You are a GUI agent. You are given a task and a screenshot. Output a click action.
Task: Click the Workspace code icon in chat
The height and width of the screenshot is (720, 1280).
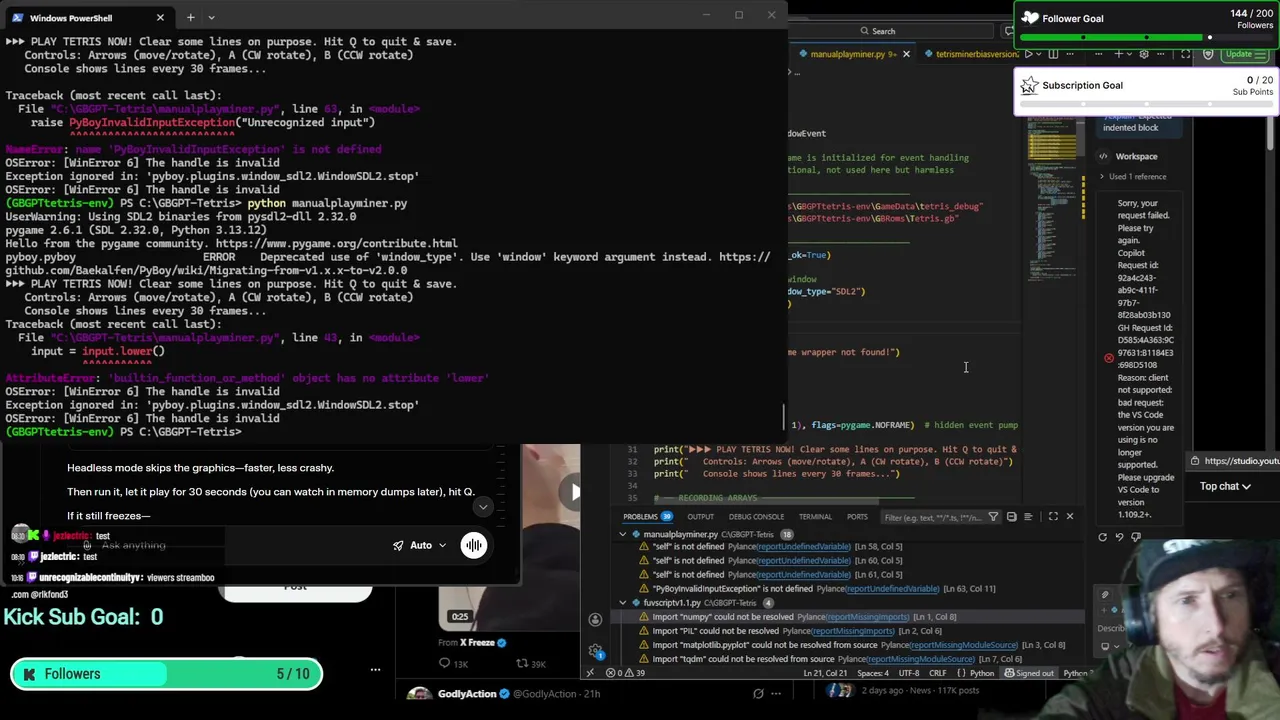click(x=1103, y=156)
